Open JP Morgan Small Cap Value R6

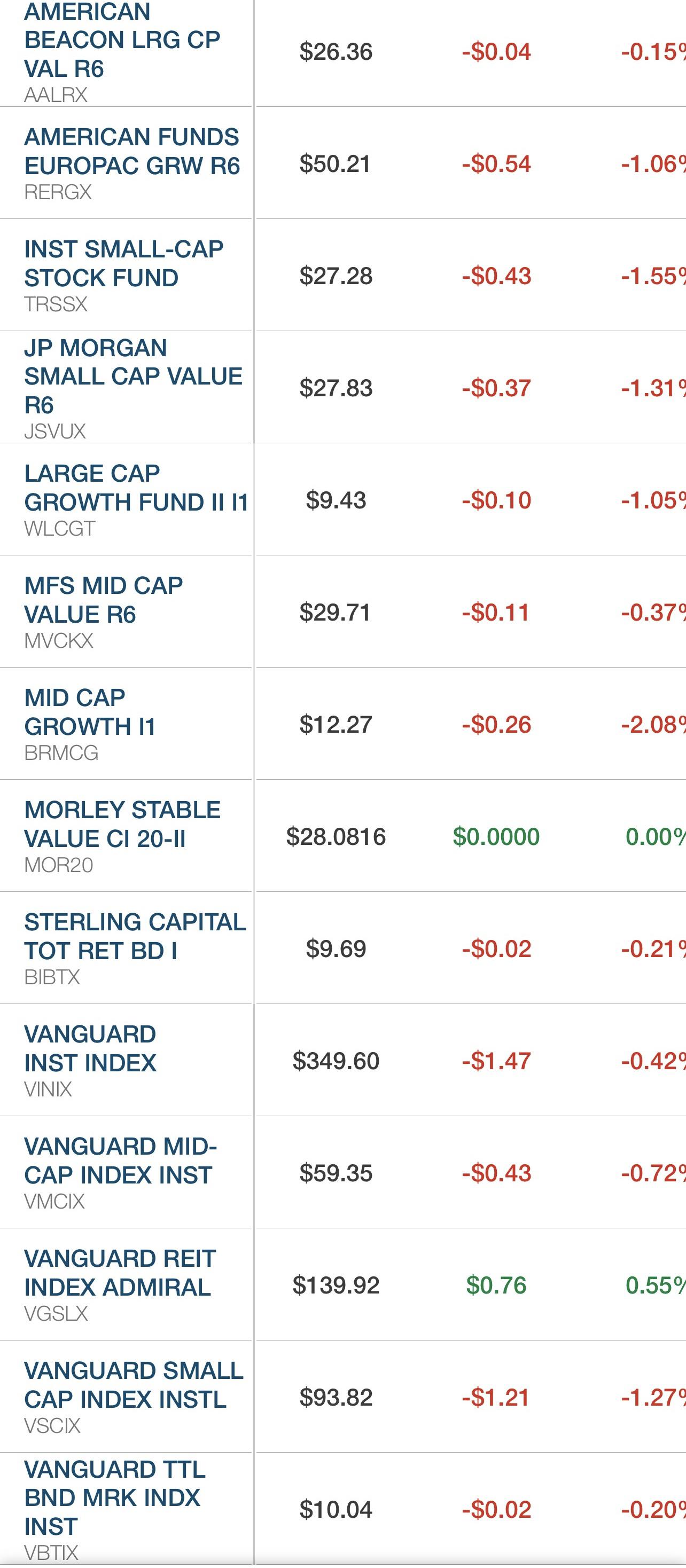132,376
